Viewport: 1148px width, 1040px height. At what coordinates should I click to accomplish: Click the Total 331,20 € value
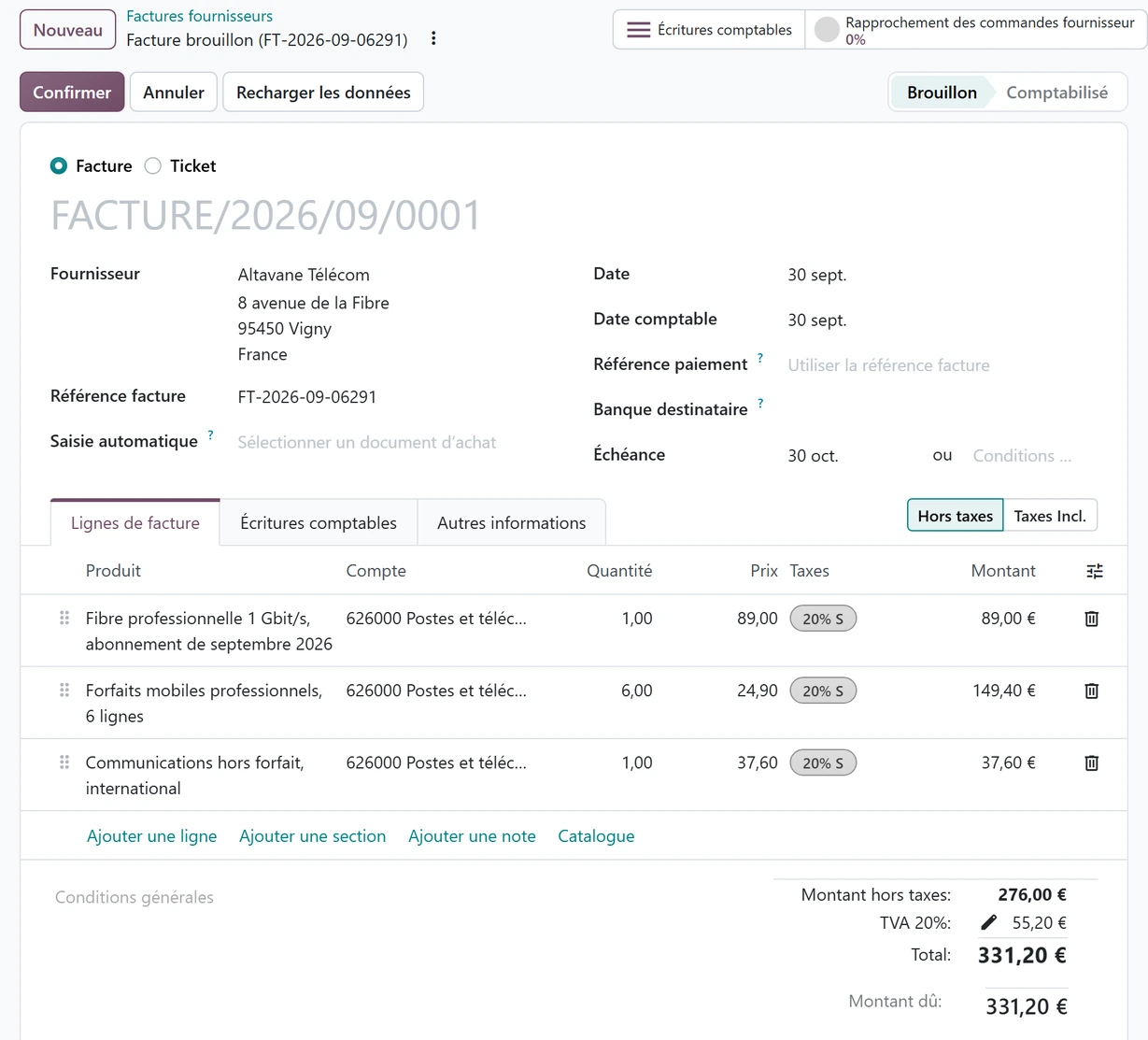click(1022, 955)
